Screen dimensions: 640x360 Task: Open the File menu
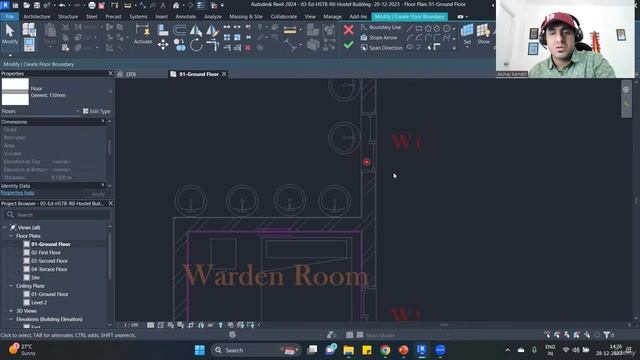[x=10, y=17]
